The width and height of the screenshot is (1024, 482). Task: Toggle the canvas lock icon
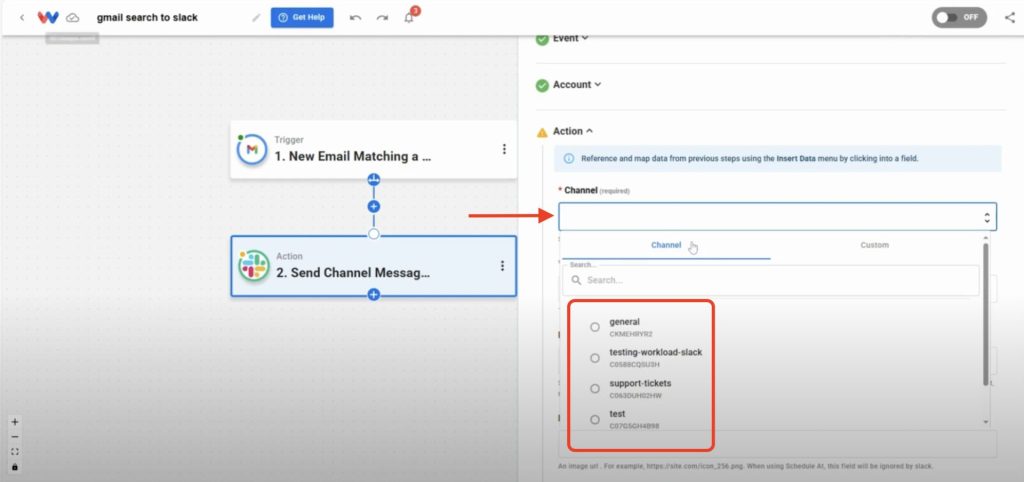point(15,467)
